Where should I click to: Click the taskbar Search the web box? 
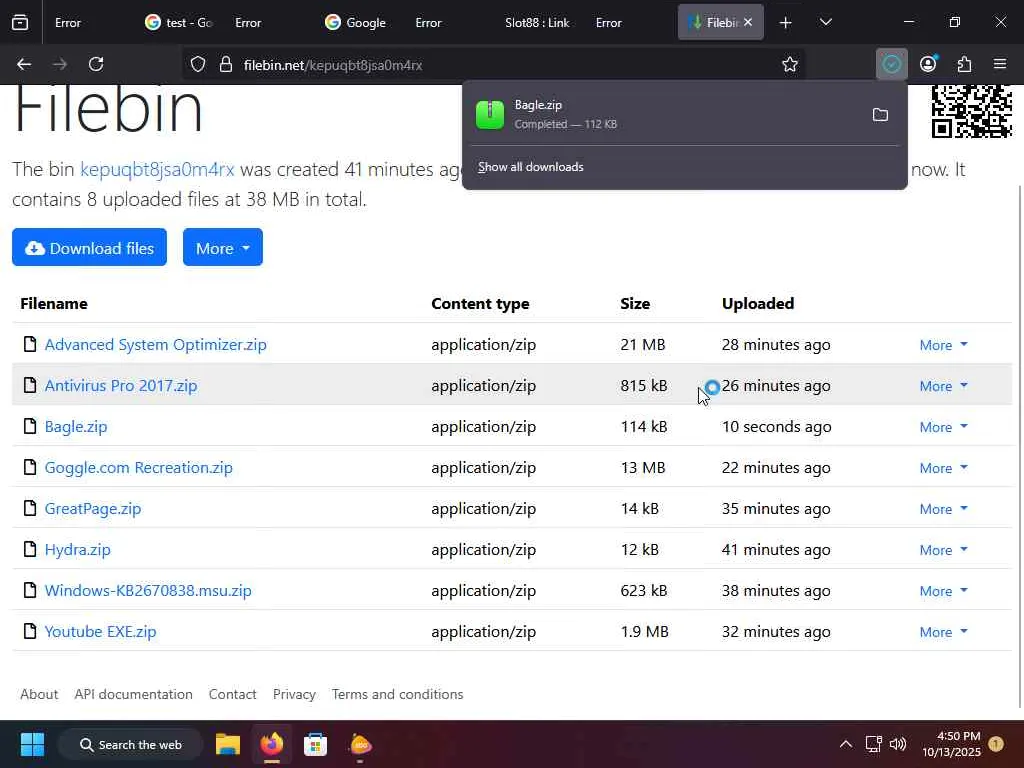tap(130, 744)
